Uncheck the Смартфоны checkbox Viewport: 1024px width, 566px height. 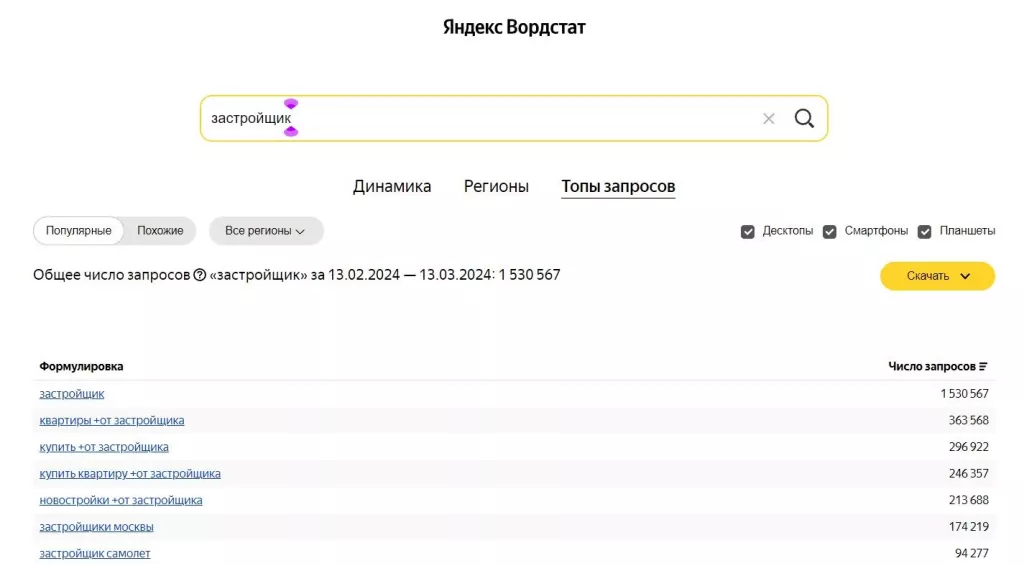point(829,232)
